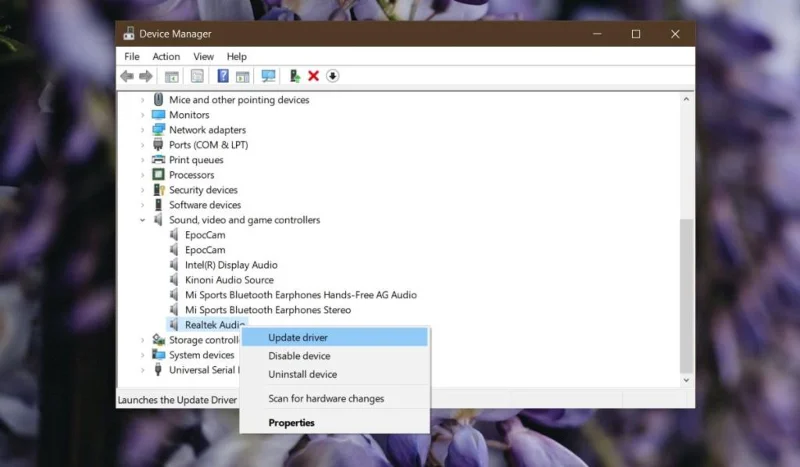The width and height of the screenshot is (800, 467).
Task: Click the Monitors category icon
Action: point(159,115)
